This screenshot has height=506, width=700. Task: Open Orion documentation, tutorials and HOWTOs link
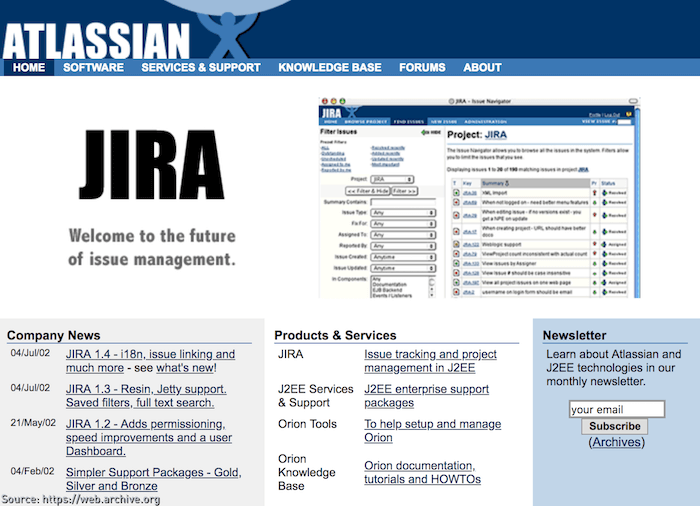(422, 472)
